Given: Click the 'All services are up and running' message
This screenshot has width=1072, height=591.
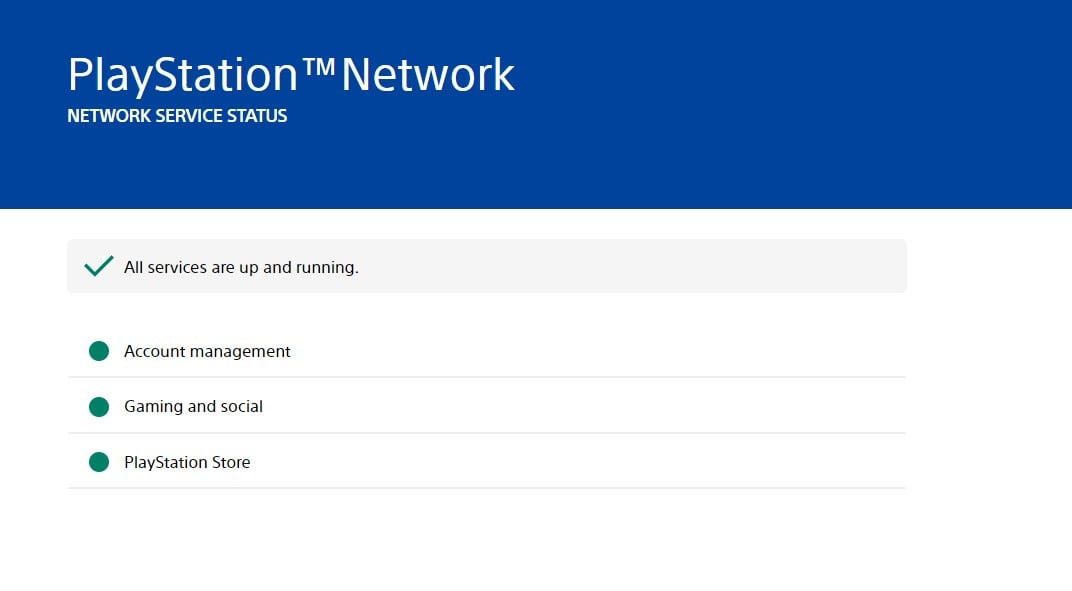Looking at the screenshot, I should coord(241,267).
